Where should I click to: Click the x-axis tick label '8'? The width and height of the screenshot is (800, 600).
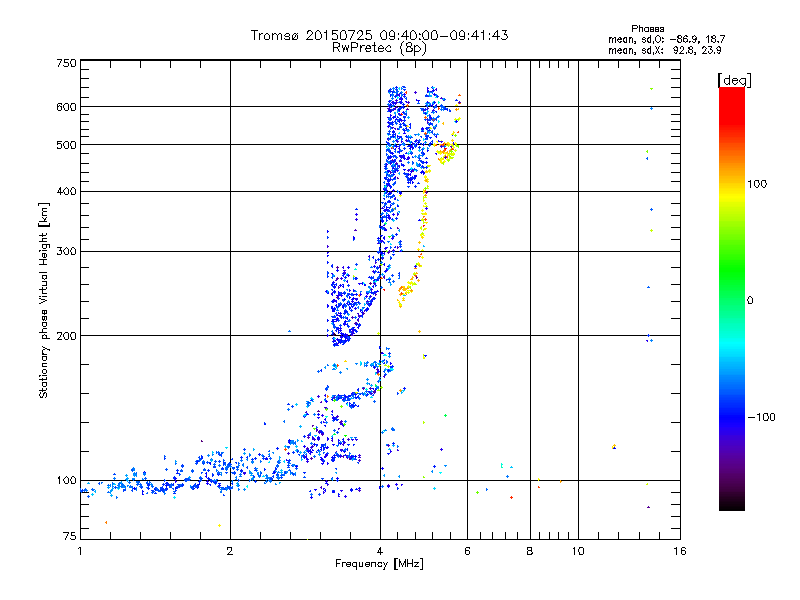click(530, 551)
